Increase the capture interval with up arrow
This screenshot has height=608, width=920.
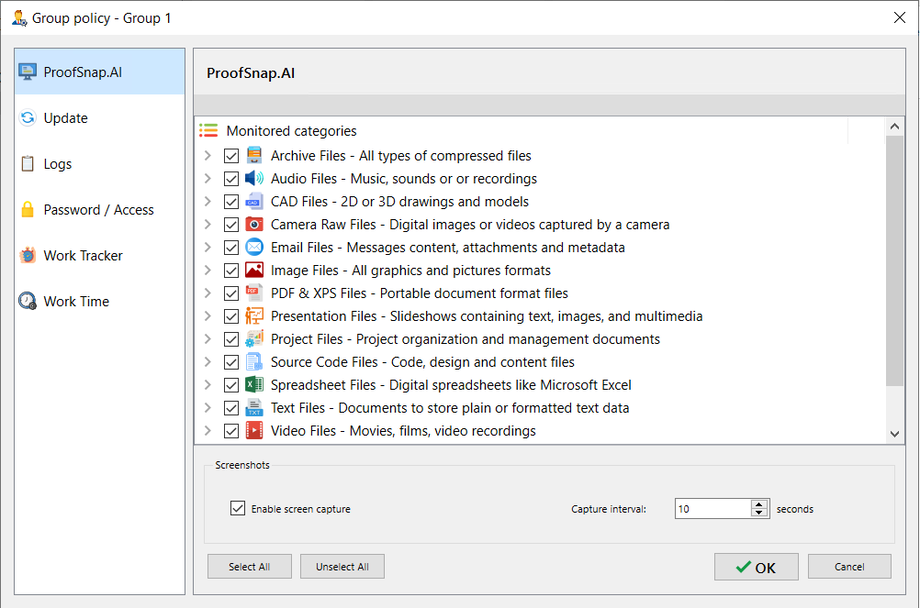(x=759, y=504)
